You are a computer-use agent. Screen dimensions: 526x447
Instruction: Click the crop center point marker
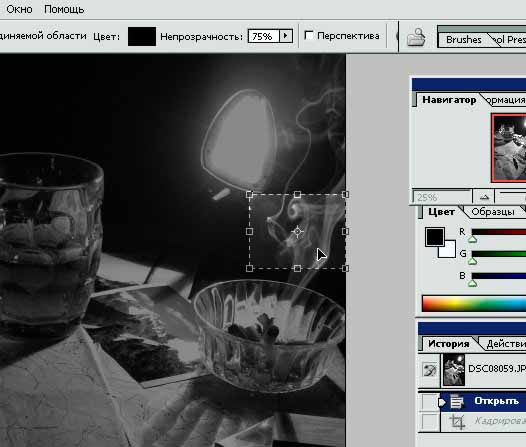coord(297,232)
